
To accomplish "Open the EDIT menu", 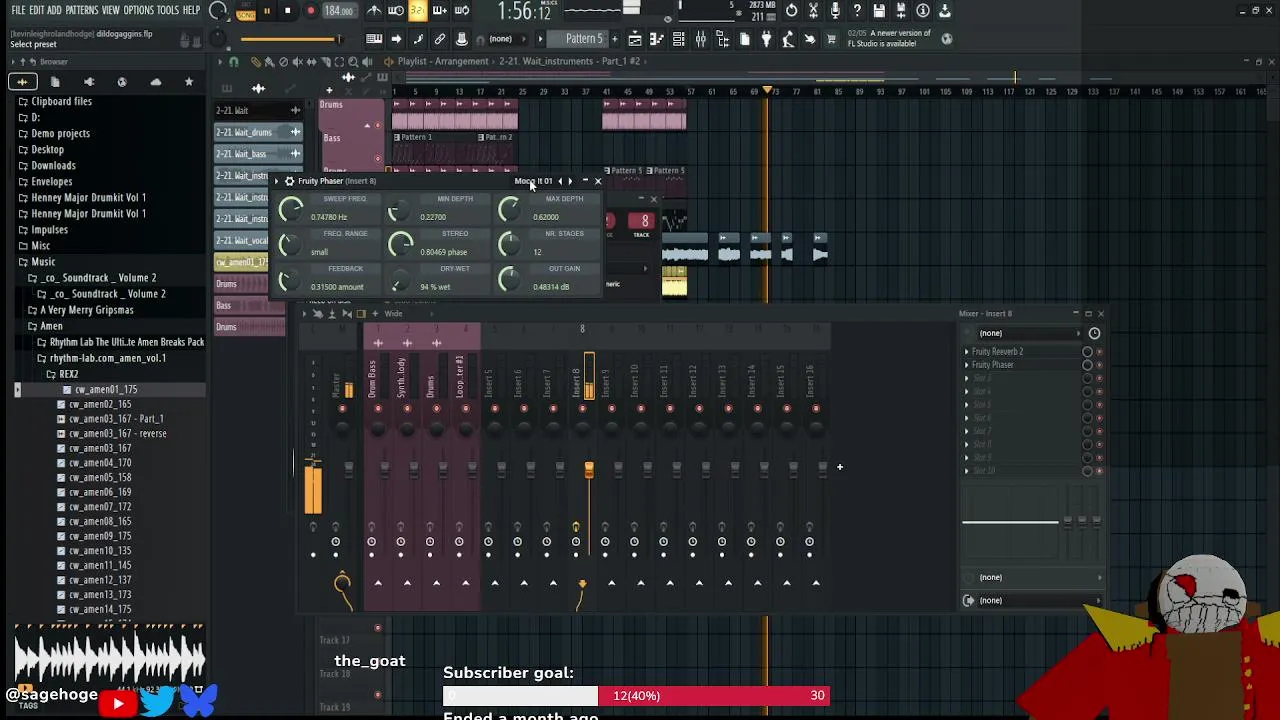I will (x=37, y=11).
